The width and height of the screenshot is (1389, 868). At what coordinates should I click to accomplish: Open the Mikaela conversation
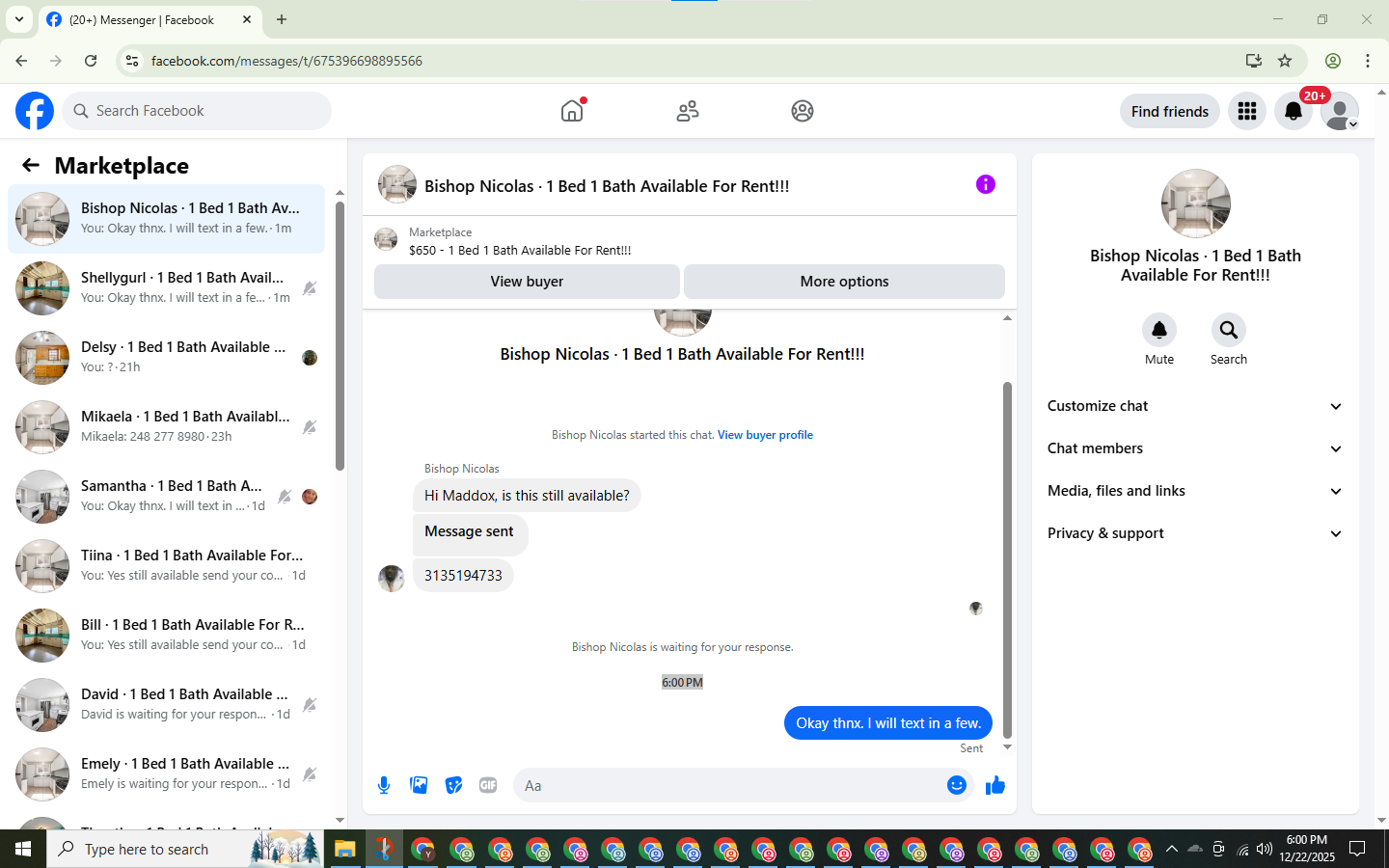click(x=166, y=427)
